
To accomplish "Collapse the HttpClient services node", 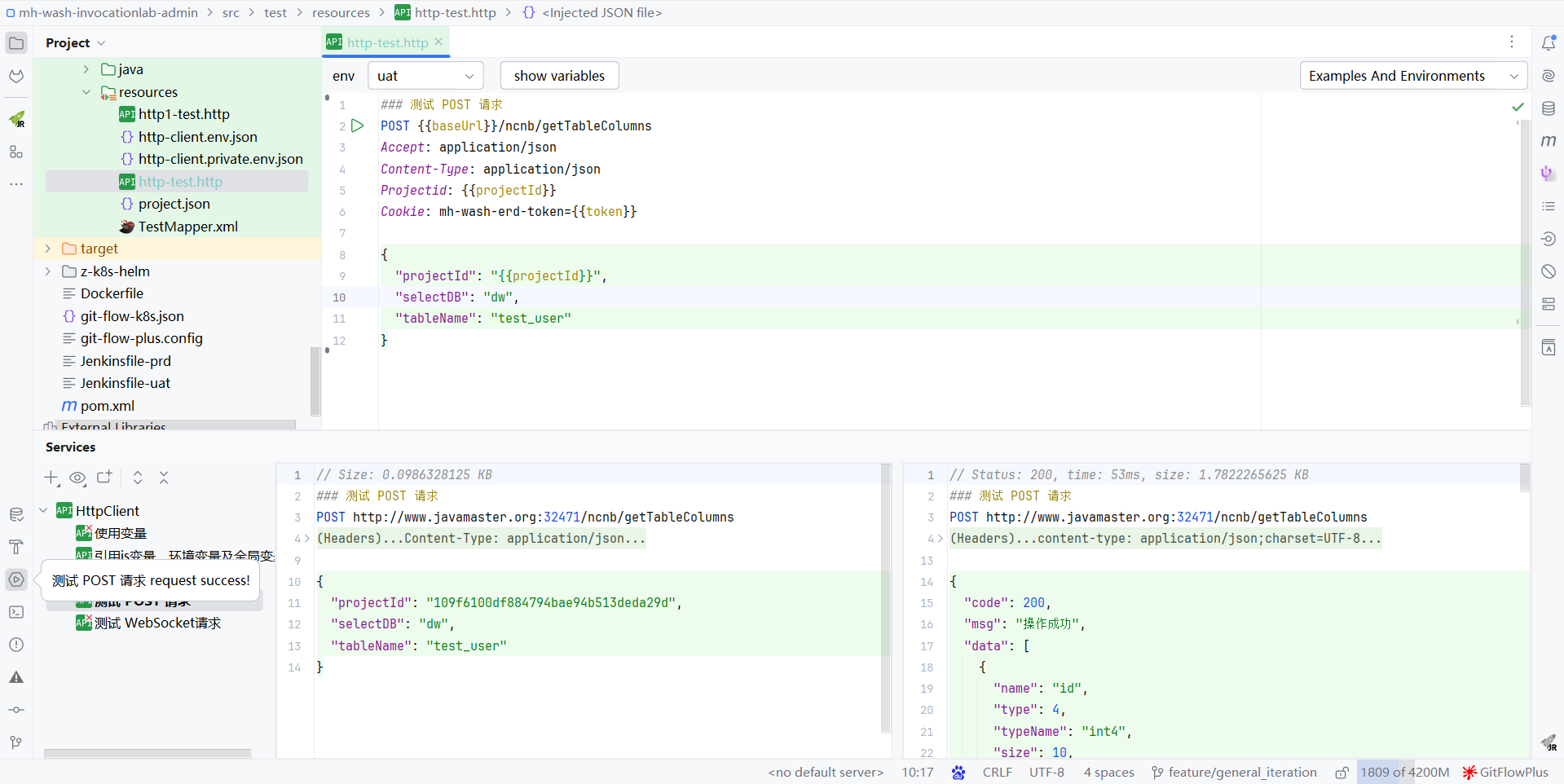I will (43, 511).
